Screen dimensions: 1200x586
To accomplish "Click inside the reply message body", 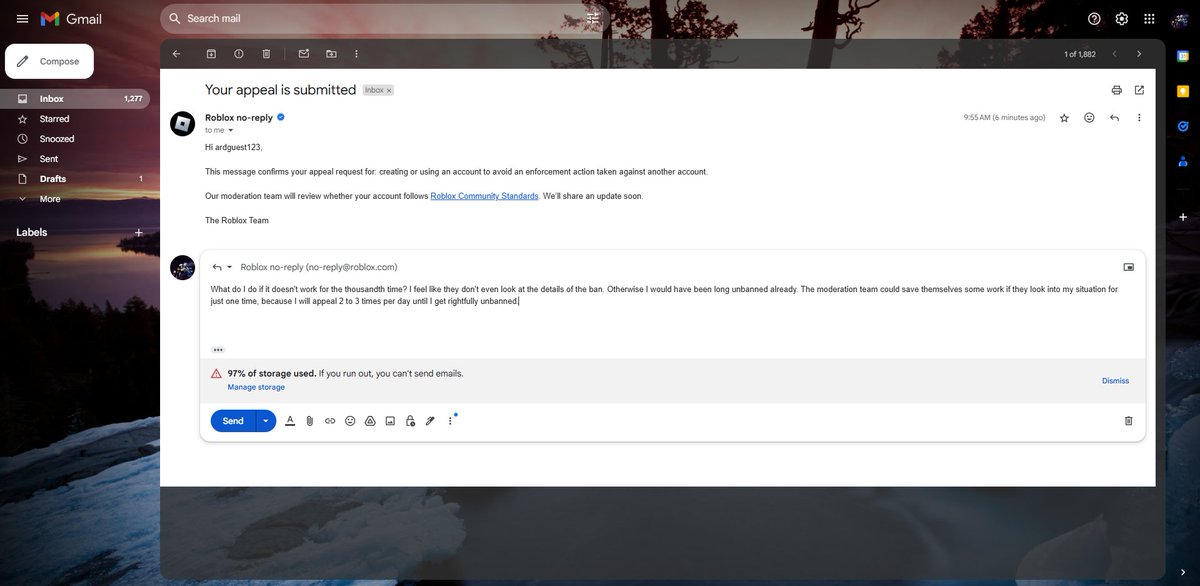I will pos(672,310).
